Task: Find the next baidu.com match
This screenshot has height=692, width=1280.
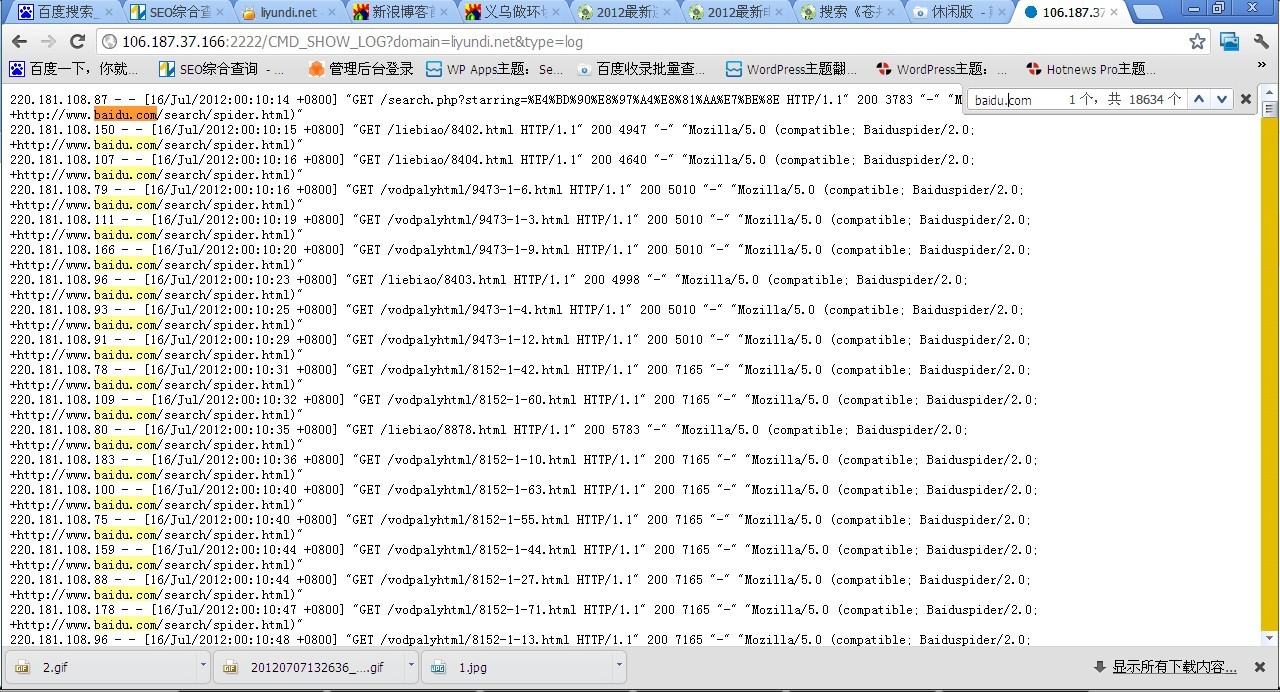Action: [x=1221, y=99]
